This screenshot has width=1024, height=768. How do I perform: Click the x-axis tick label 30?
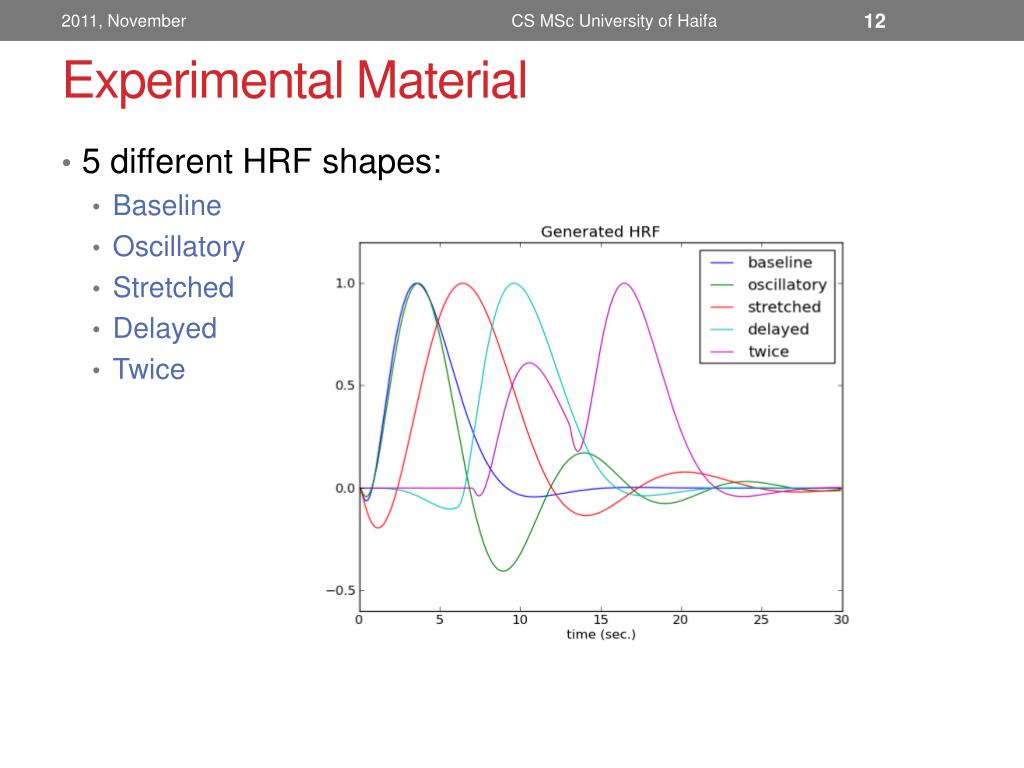pyautogui.click(x=841, y=619)
